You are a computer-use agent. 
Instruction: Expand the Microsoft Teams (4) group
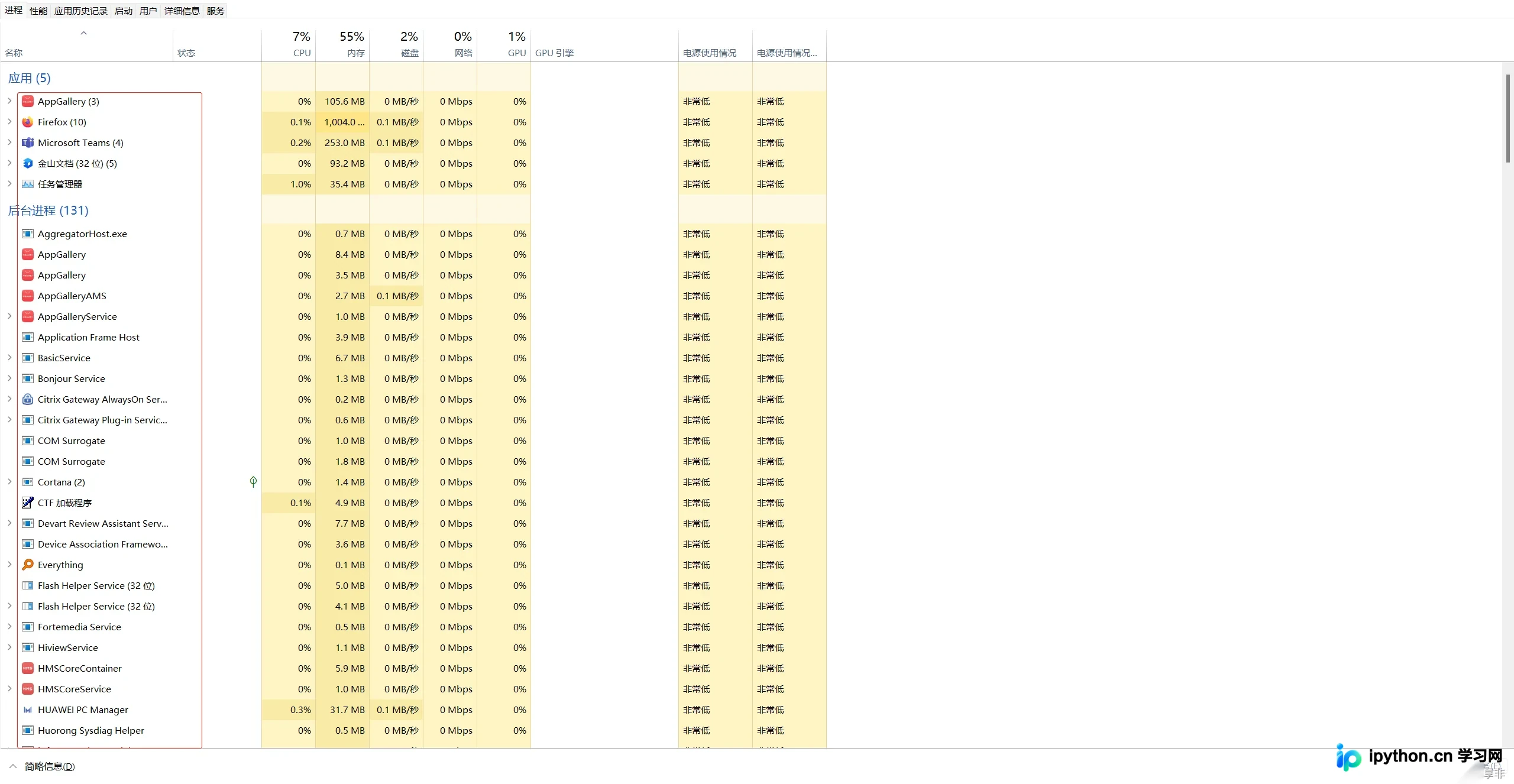coord(9,142)
